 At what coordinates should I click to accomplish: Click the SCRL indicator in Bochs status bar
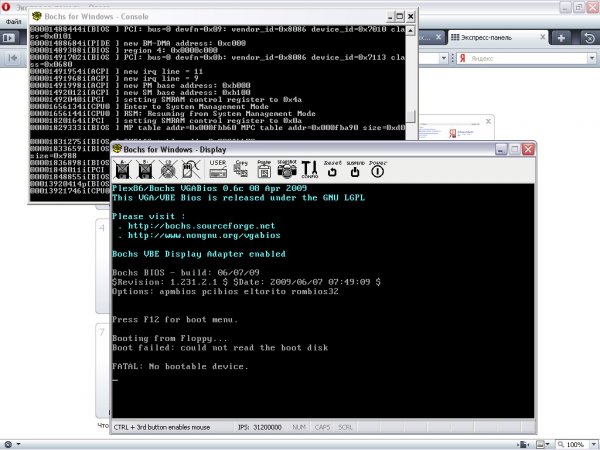(x=345, y=427)
